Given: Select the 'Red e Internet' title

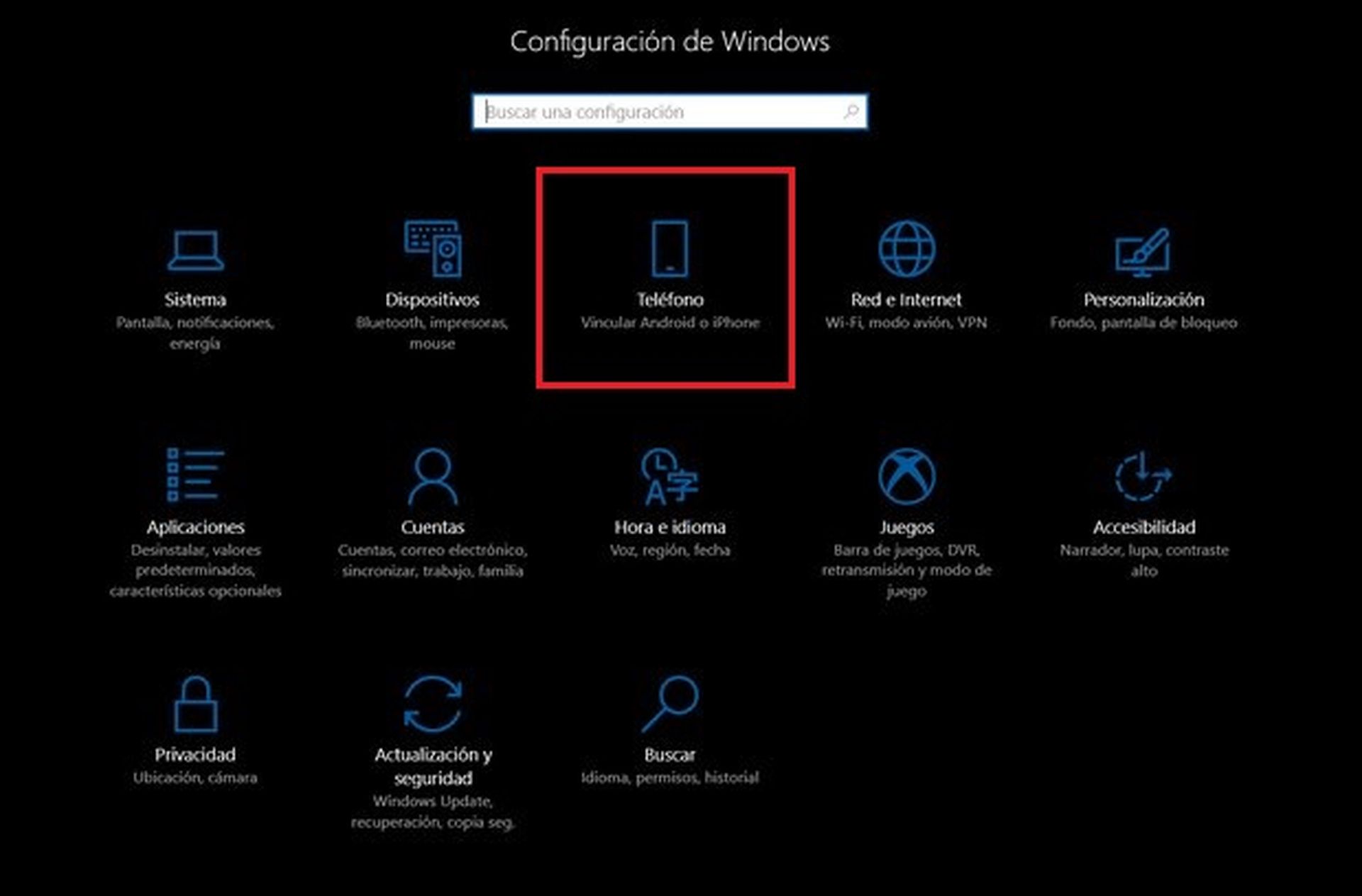Looking at the screenshot, I should [x=907, y=299].
